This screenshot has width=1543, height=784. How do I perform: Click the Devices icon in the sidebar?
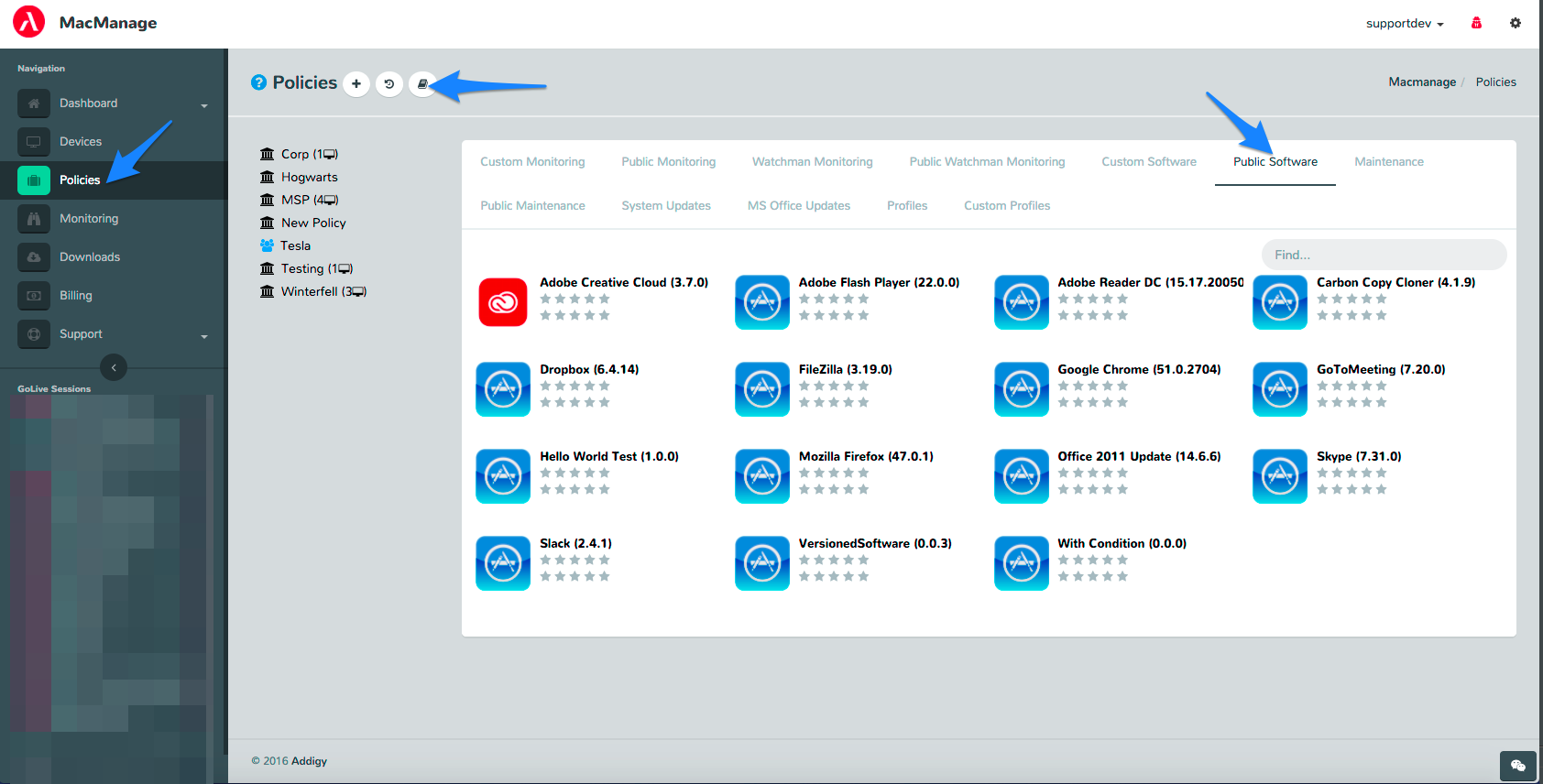[x=34, y=142]
